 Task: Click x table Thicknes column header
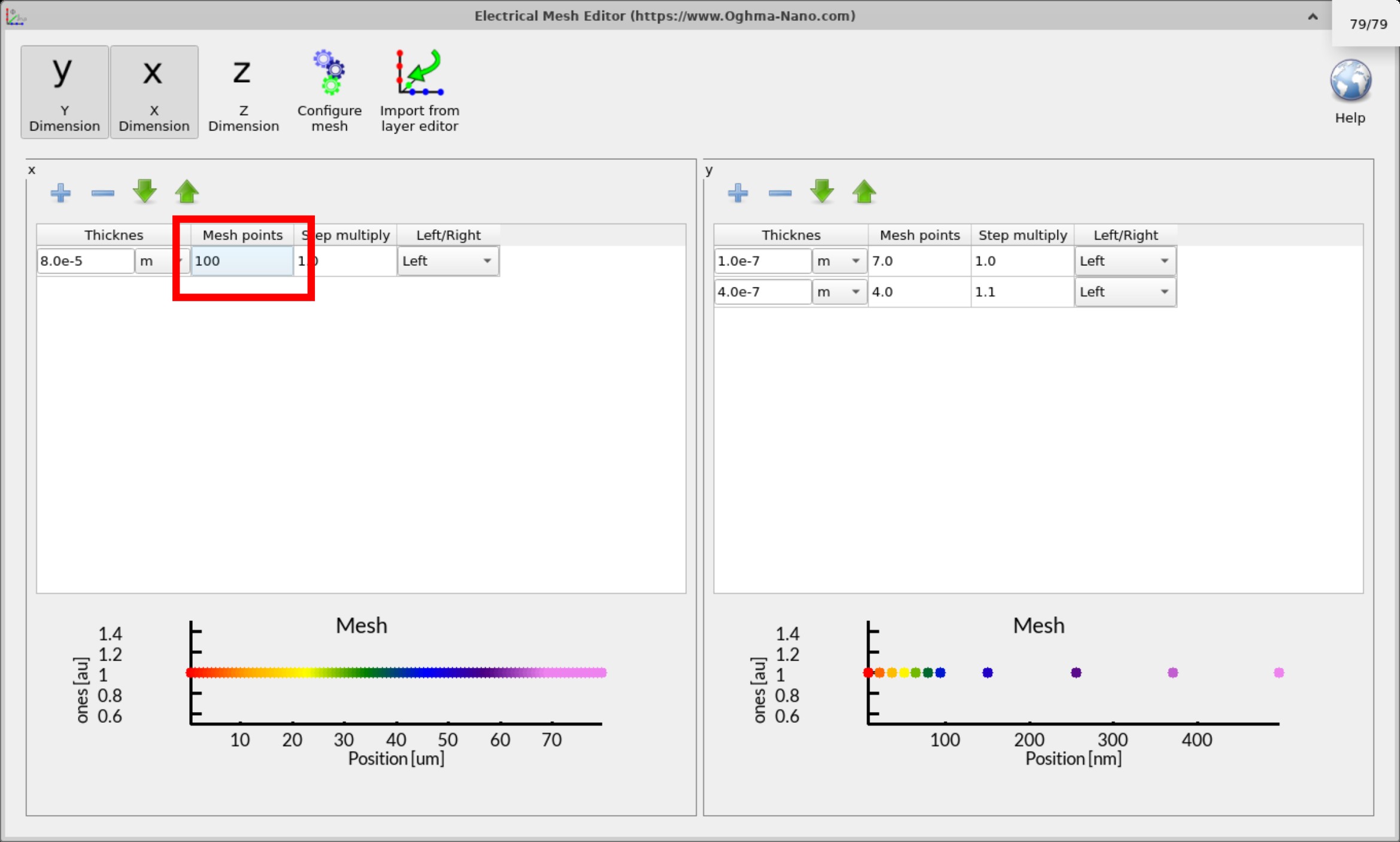coord(114,235)
